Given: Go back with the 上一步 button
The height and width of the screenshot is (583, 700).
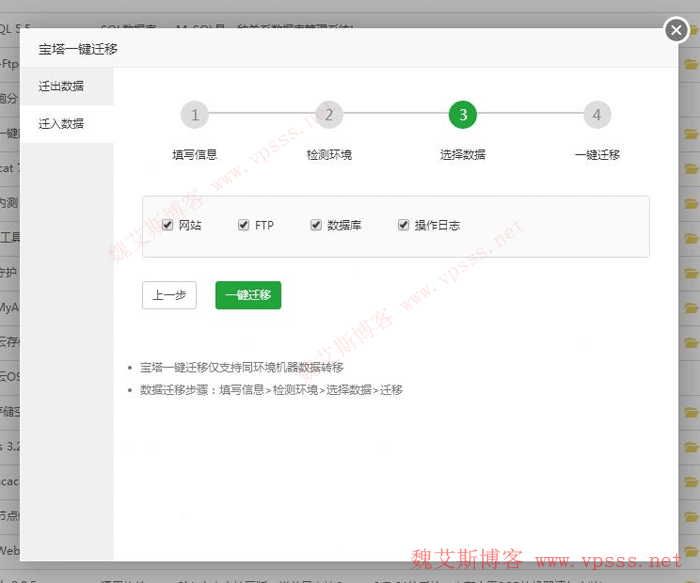Looking at the screenshot, I should pos(169,295).
